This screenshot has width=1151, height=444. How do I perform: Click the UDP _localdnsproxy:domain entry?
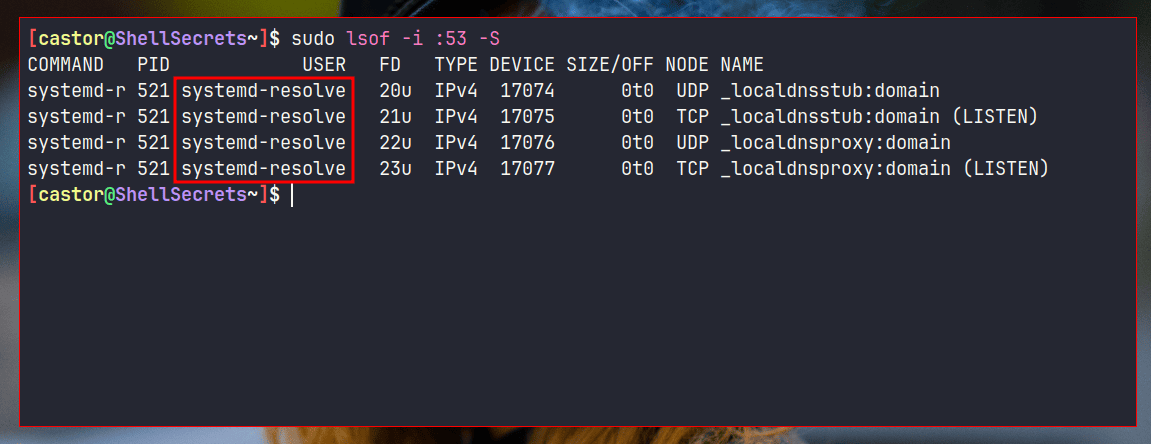point(835,143)
